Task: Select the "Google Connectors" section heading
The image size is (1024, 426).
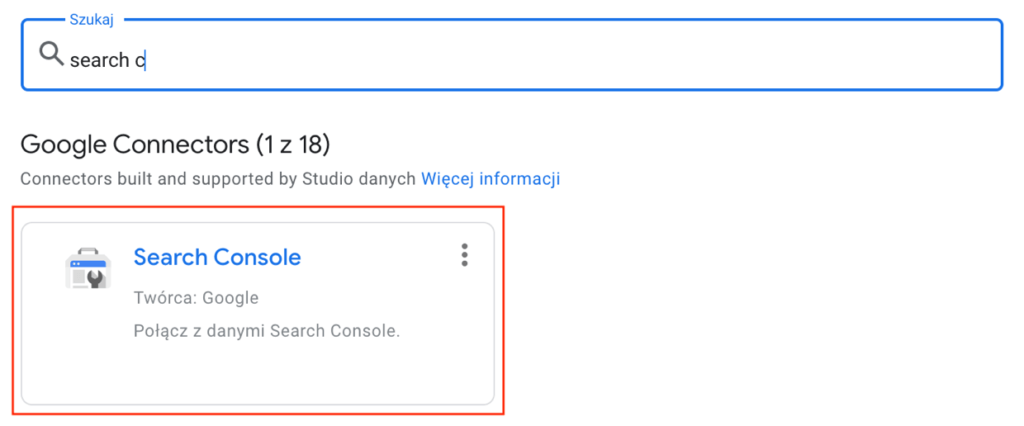Action: [133, 144]
